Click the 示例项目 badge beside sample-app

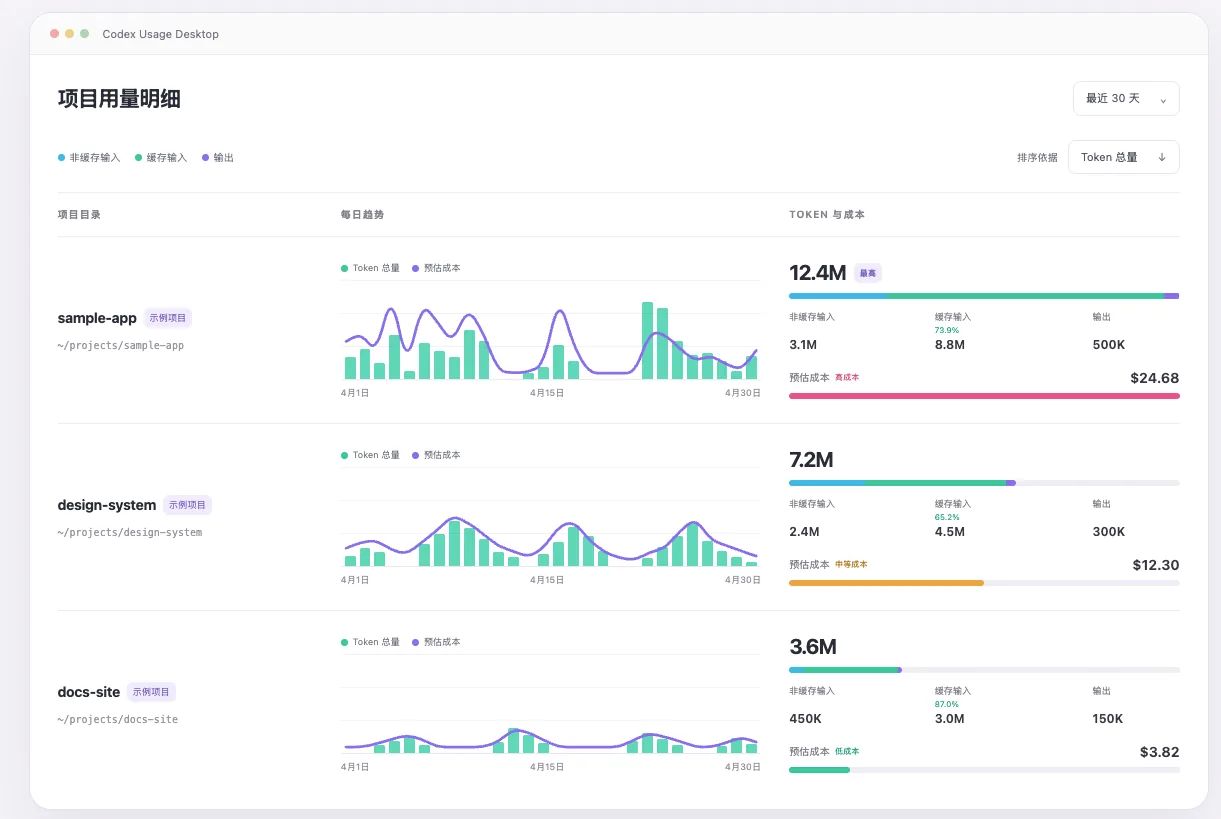pos(168,318)
